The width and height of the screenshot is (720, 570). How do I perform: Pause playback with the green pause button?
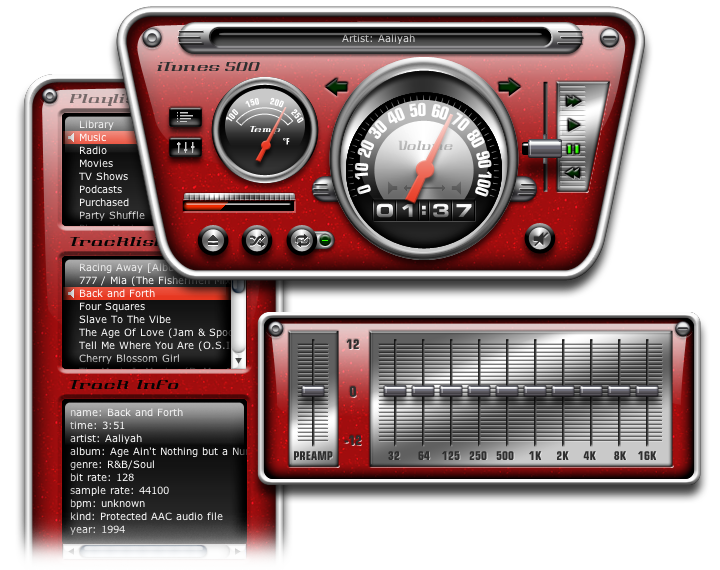pyautogui.click(x=573, y=149)
